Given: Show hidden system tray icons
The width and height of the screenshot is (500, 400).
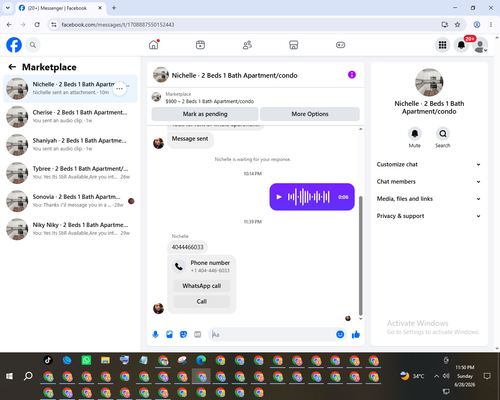Looking at the screenshot, I should [x=436, y=376].
